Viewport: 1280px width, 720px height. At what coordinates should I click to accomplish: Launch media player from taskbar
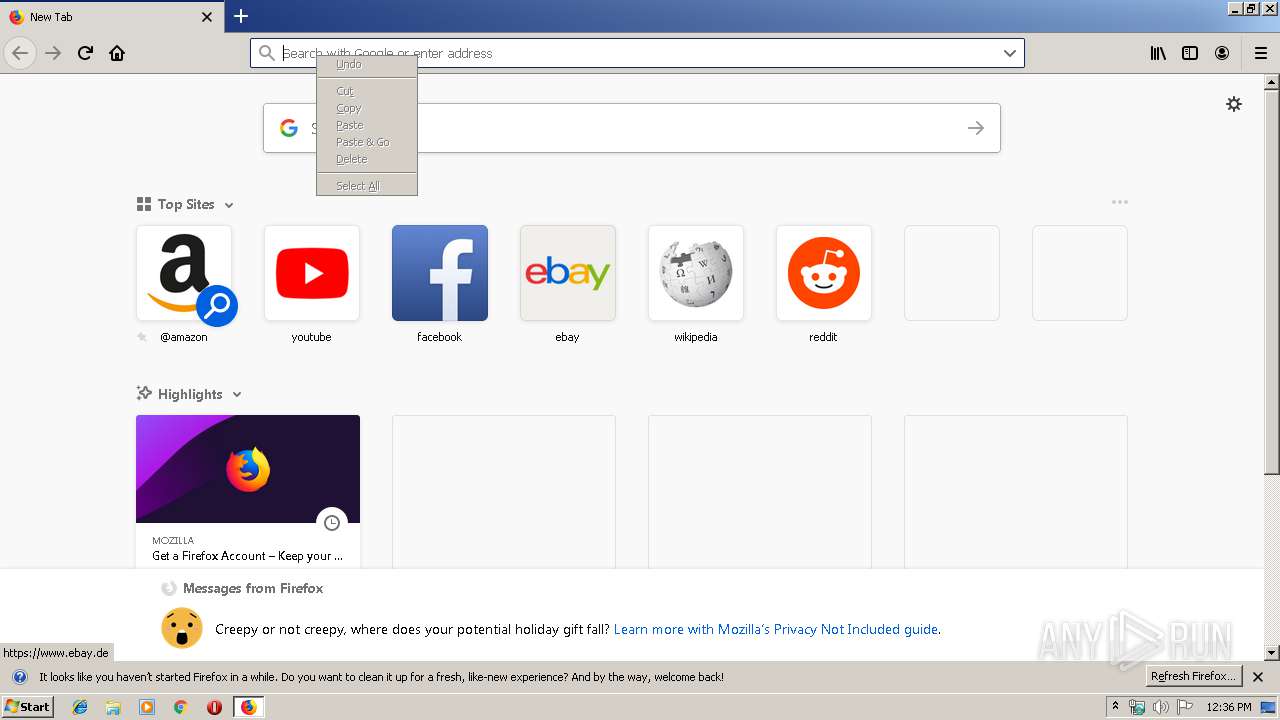tap(147, 707)
